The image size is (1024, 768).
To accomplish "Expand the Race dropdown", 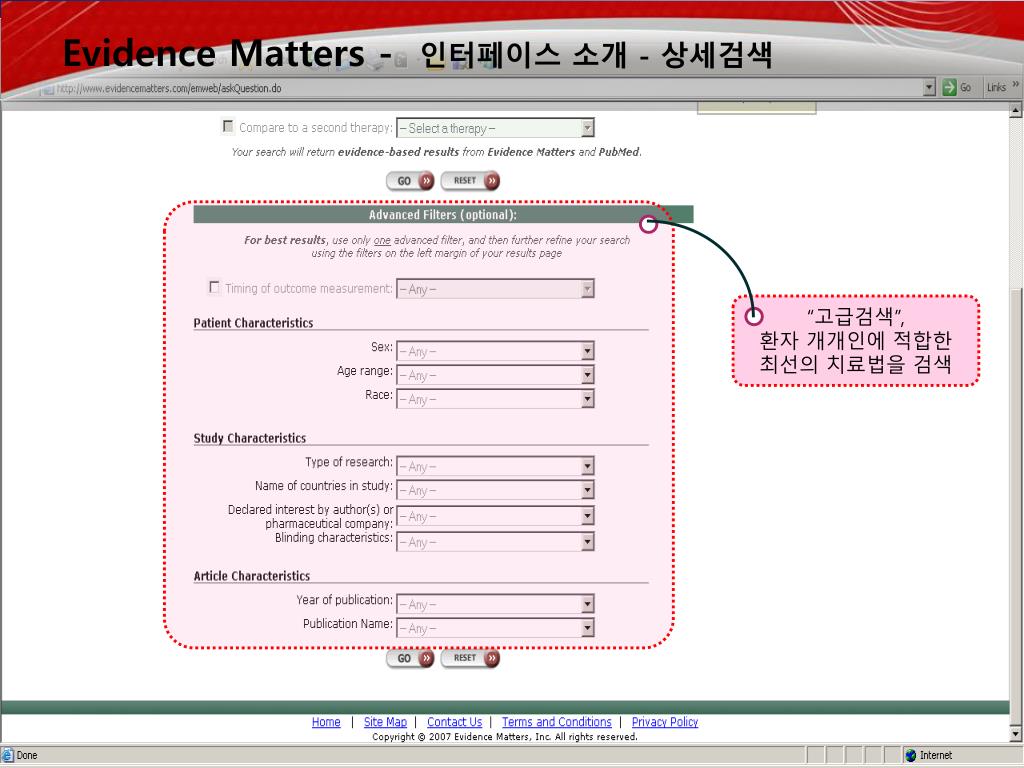I will (495, 398).
